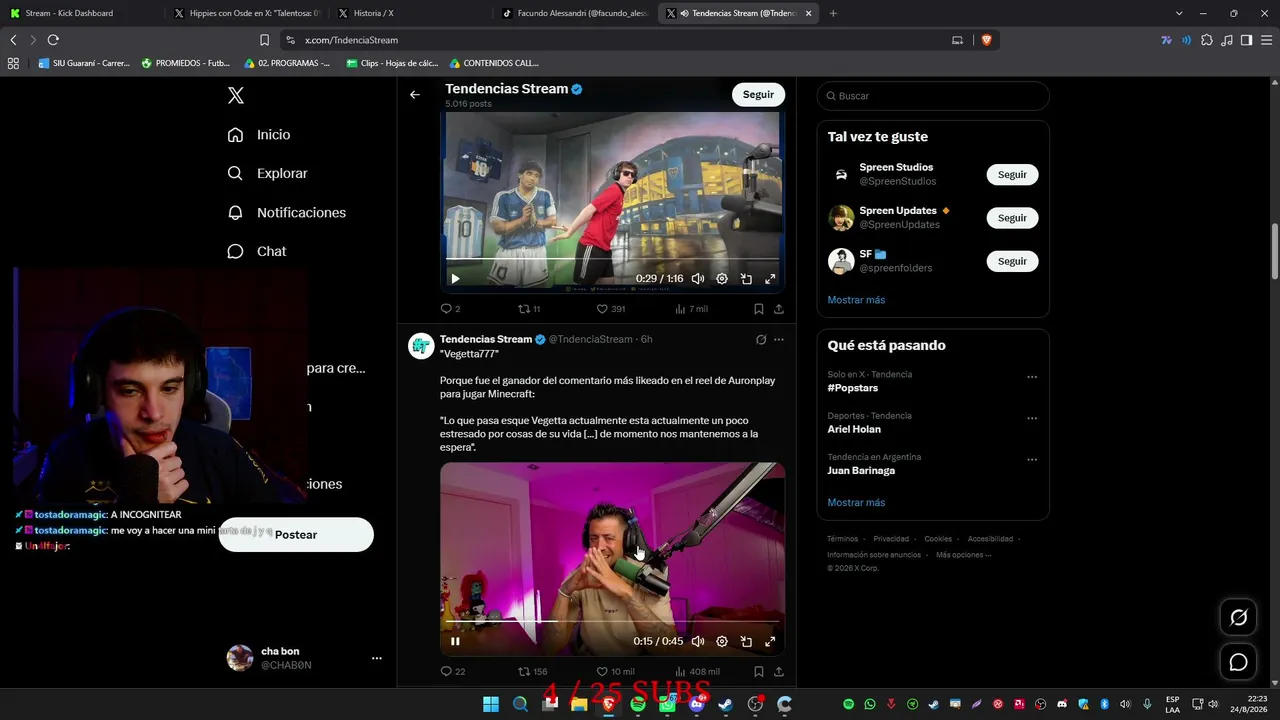Open a new browser tab
Image resolution: width=1280 pixels, height=720 pixels.
click(833, 13)
